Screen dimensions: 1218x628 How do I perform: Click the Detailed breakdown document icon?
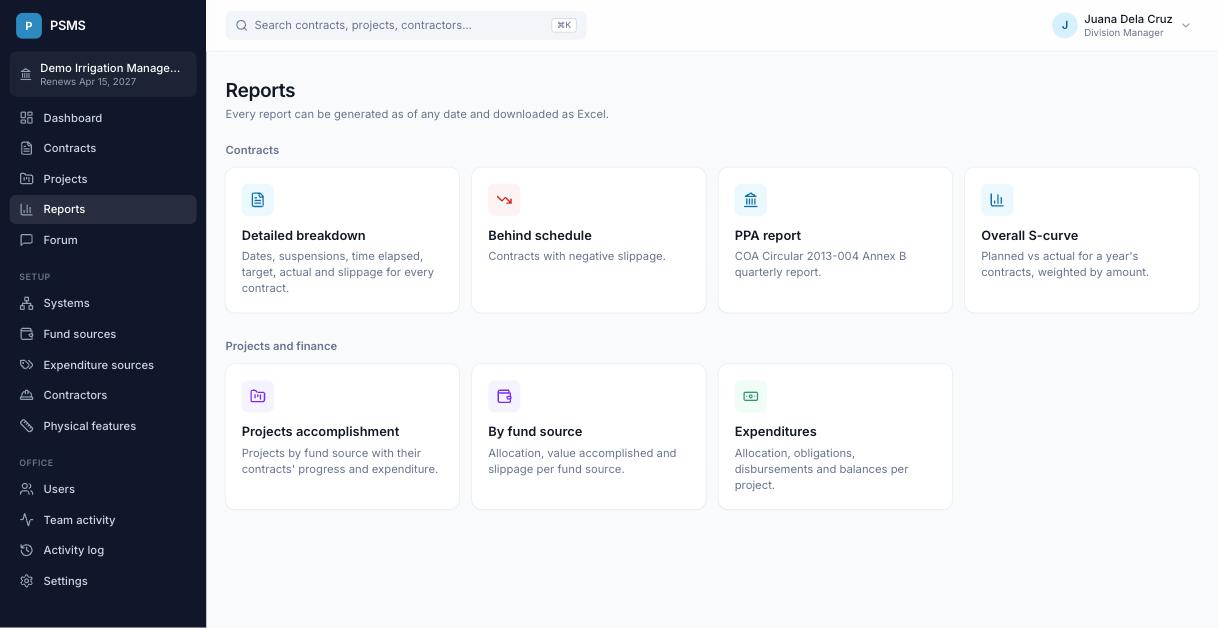[258, 200]
